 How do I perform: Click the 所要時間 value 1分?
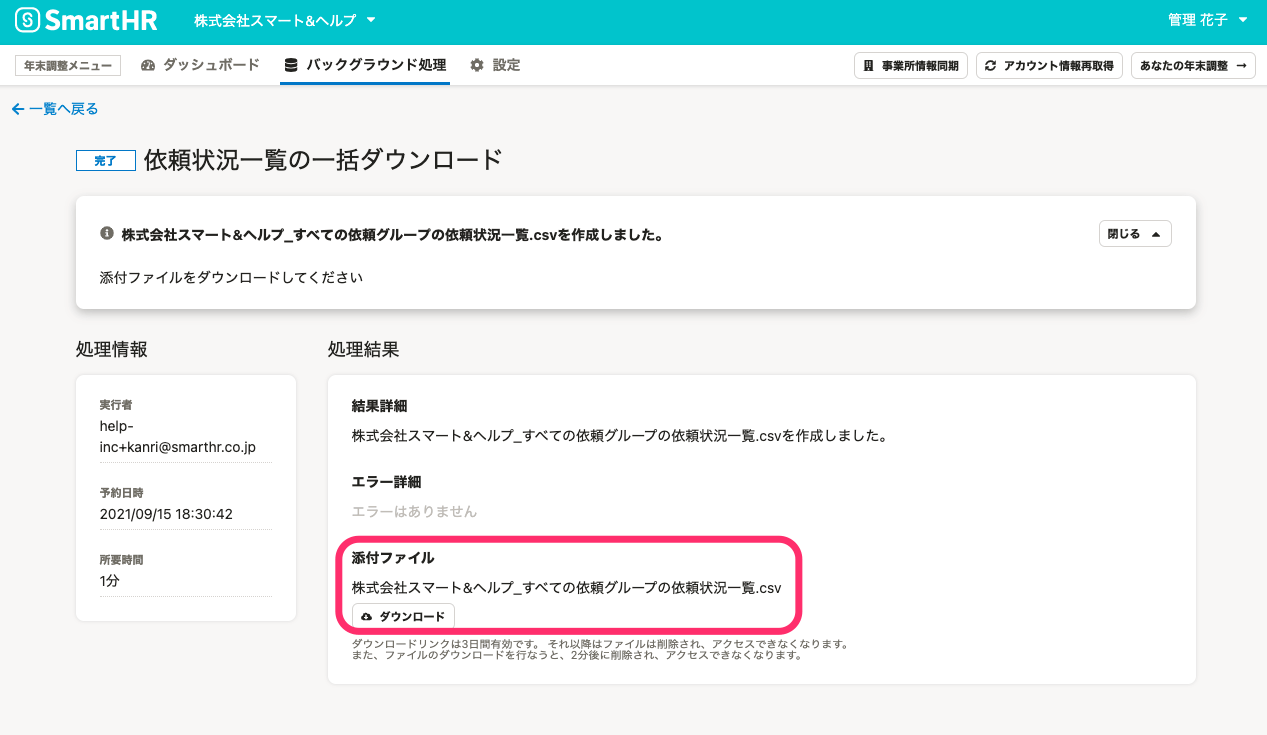pyautogui.click(x=110, y=581)
